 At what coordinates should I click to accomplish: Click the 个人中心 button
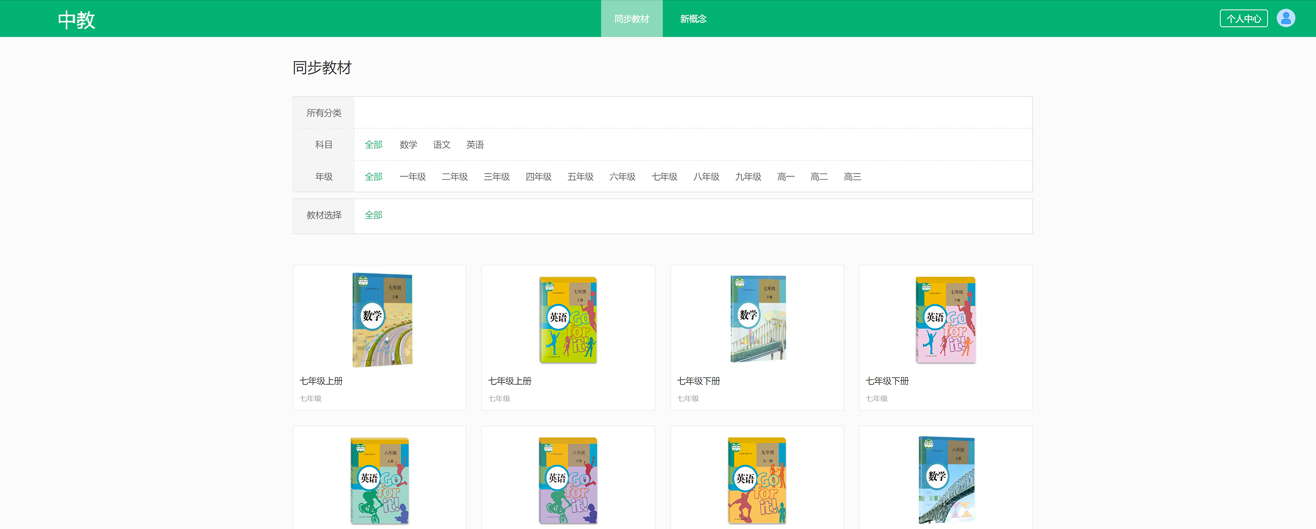click(x=1243, y=19)
